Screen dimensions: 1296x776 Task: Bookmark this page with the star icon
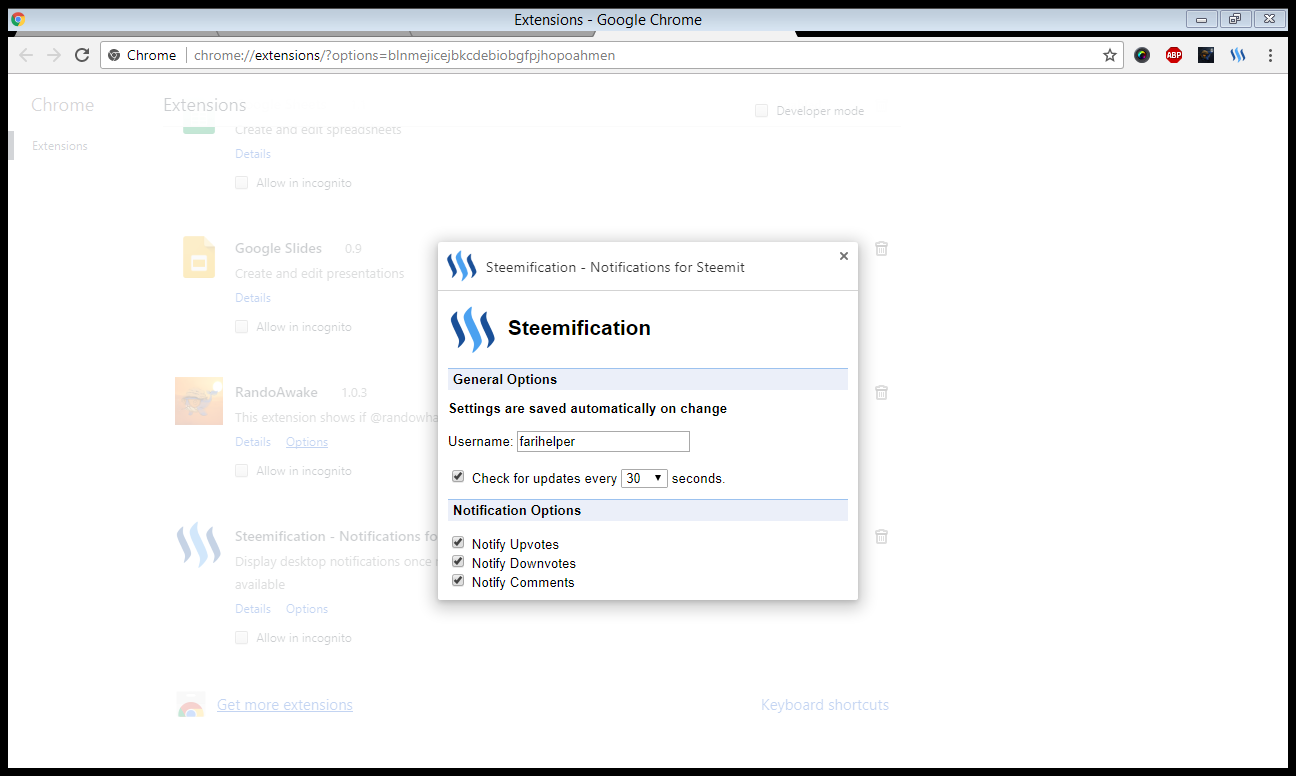click(1110, 55)
